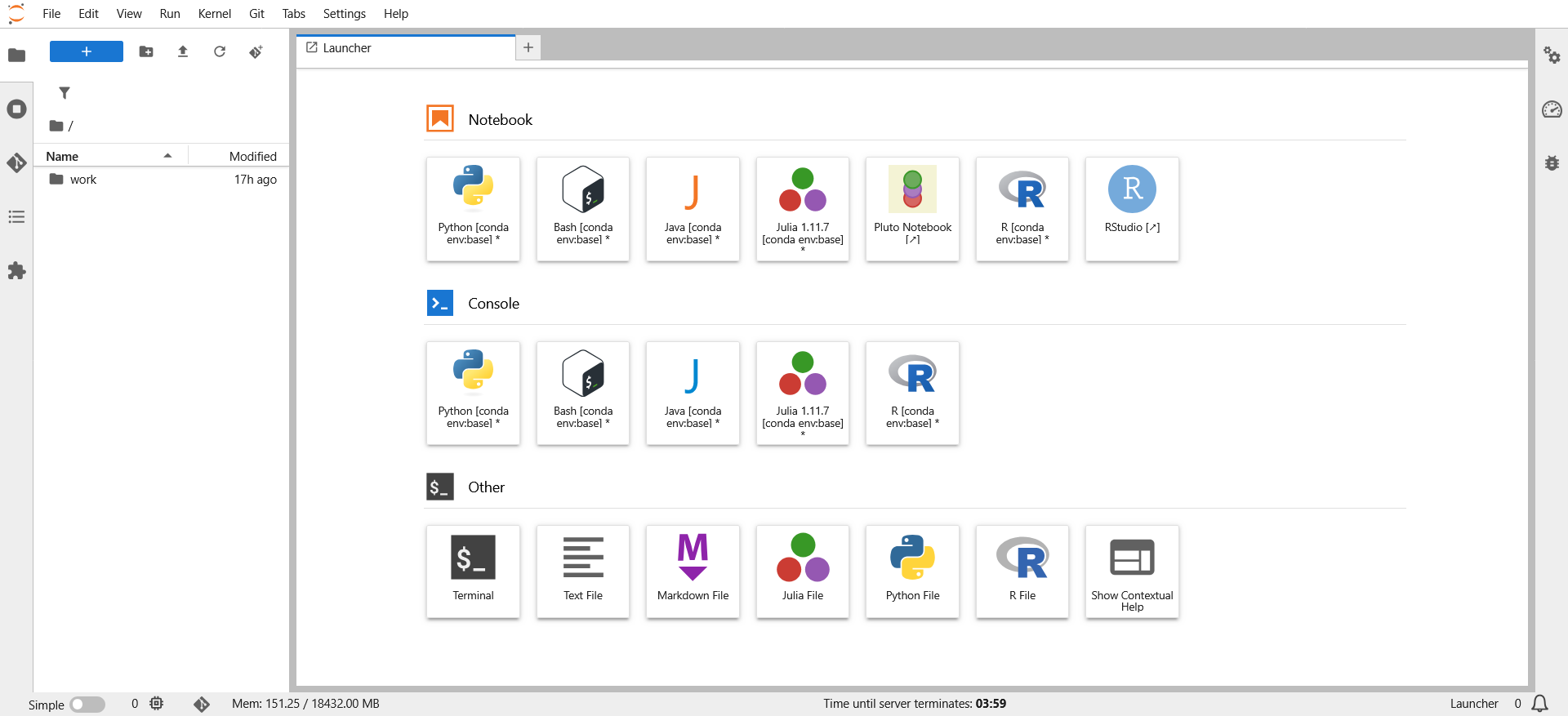Open the Git sidebar panel

16,162
